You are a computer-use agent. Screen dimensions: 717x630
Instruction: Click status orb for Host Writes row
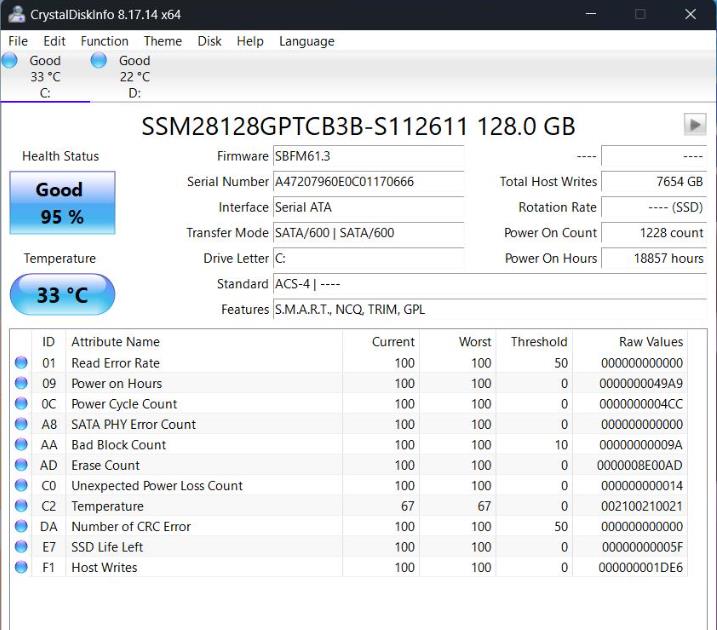pyautogui.click(x=21, y=567)
